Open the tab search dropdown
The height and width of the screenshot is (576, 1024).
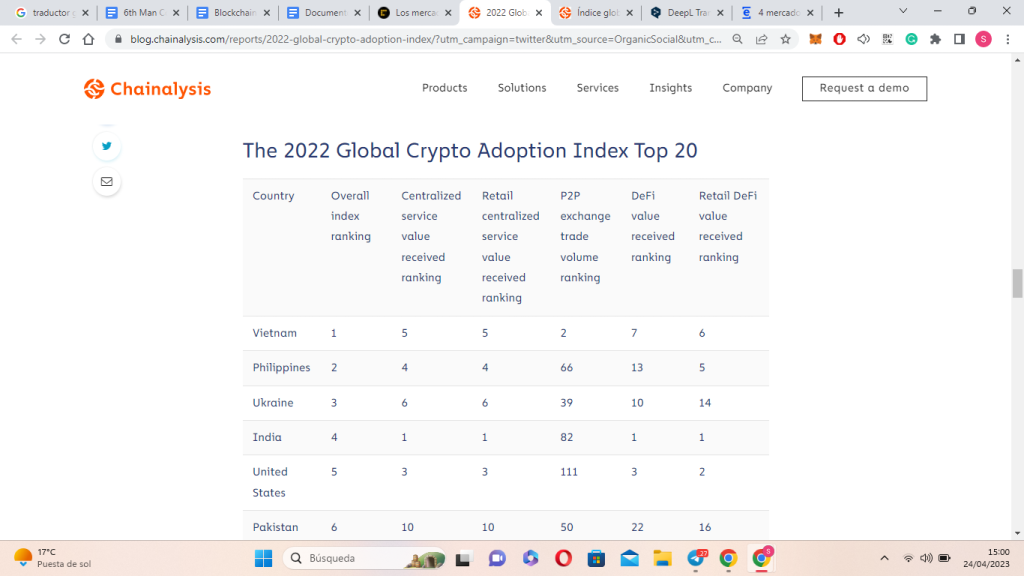pos(903,11)
